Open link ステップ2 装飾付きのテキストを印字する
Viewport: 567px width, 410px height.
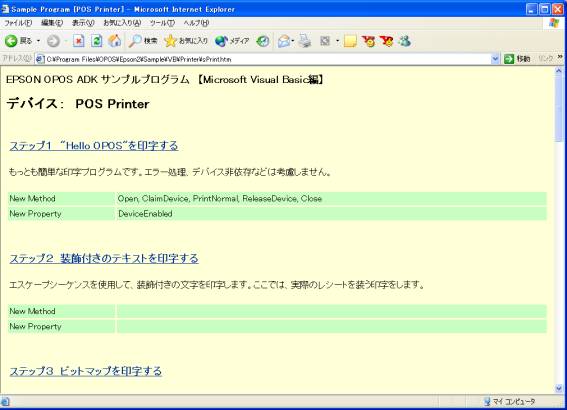[104, 259]
